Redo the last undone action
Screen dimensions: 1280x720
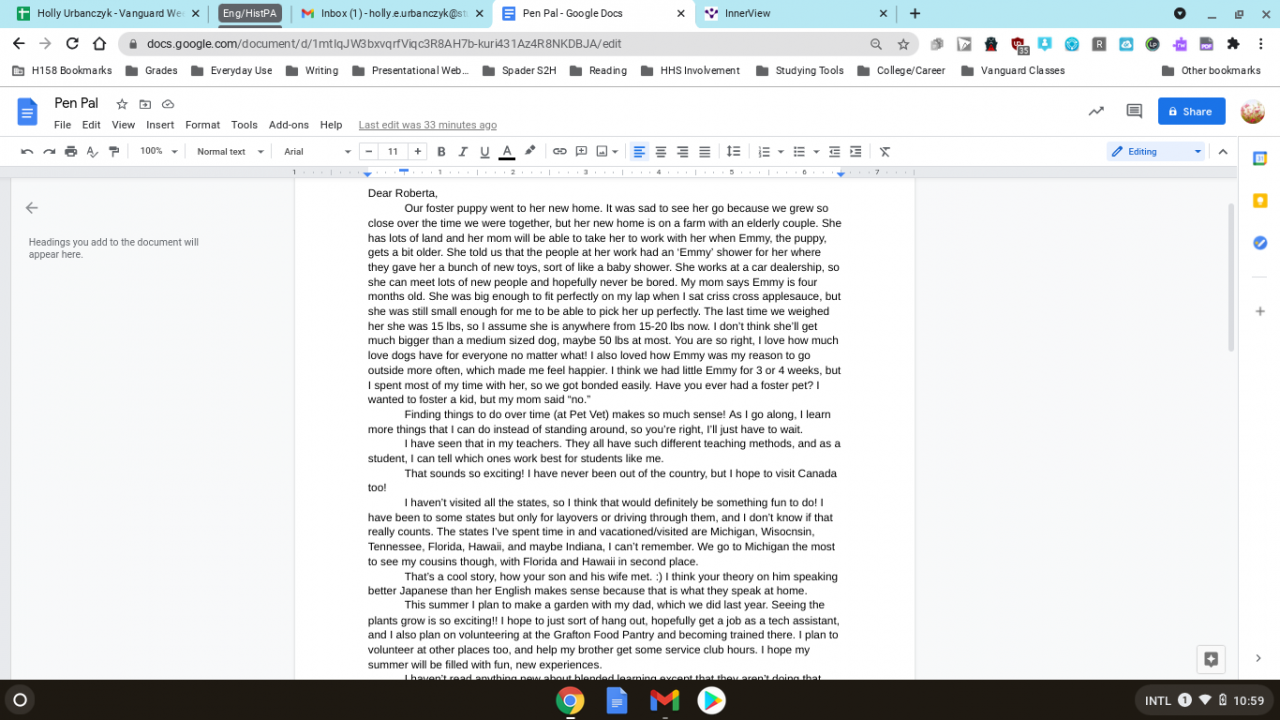pyautogui.click(x=49, y=152)
